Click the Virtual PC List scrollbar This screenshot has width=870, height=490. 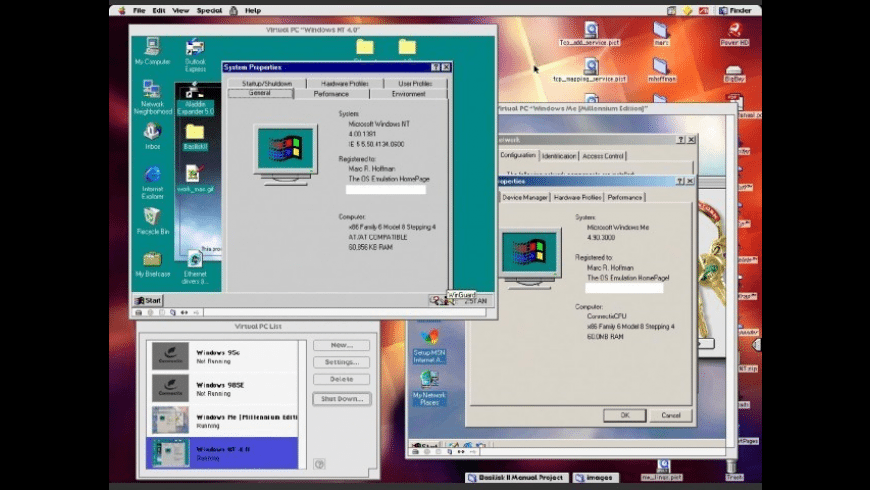pos(302,405)
